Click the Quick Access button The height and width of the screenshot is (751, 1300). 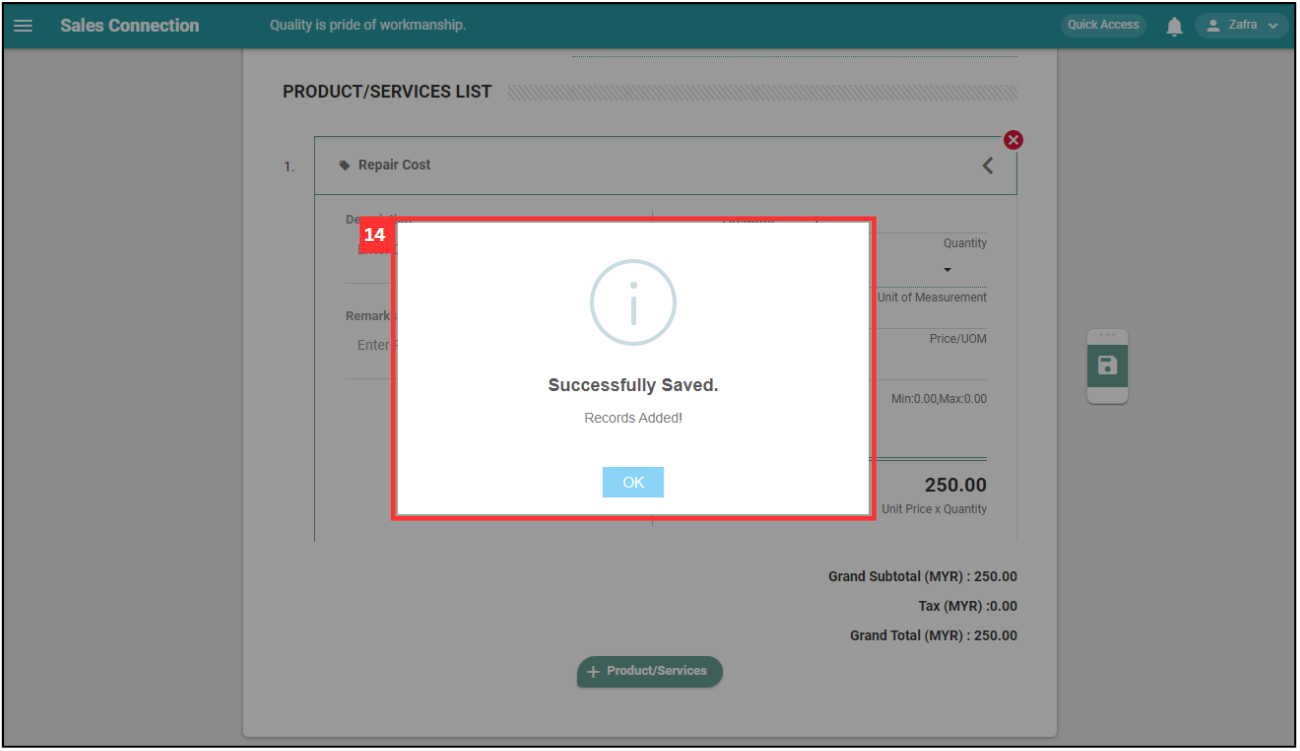[x=1103, y=25]
